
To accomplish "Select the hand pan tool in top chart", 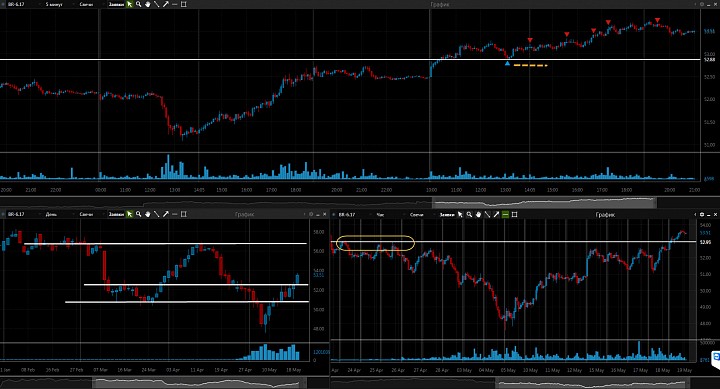I will (x=147, y=4).
